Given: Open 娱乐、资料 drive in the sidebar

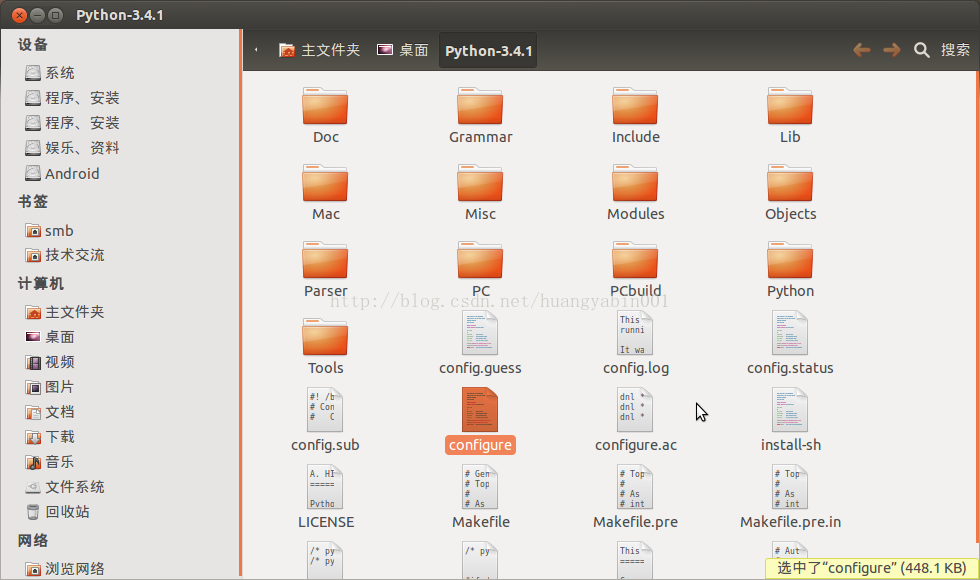Looking at the screenshot, I should 72,148.
